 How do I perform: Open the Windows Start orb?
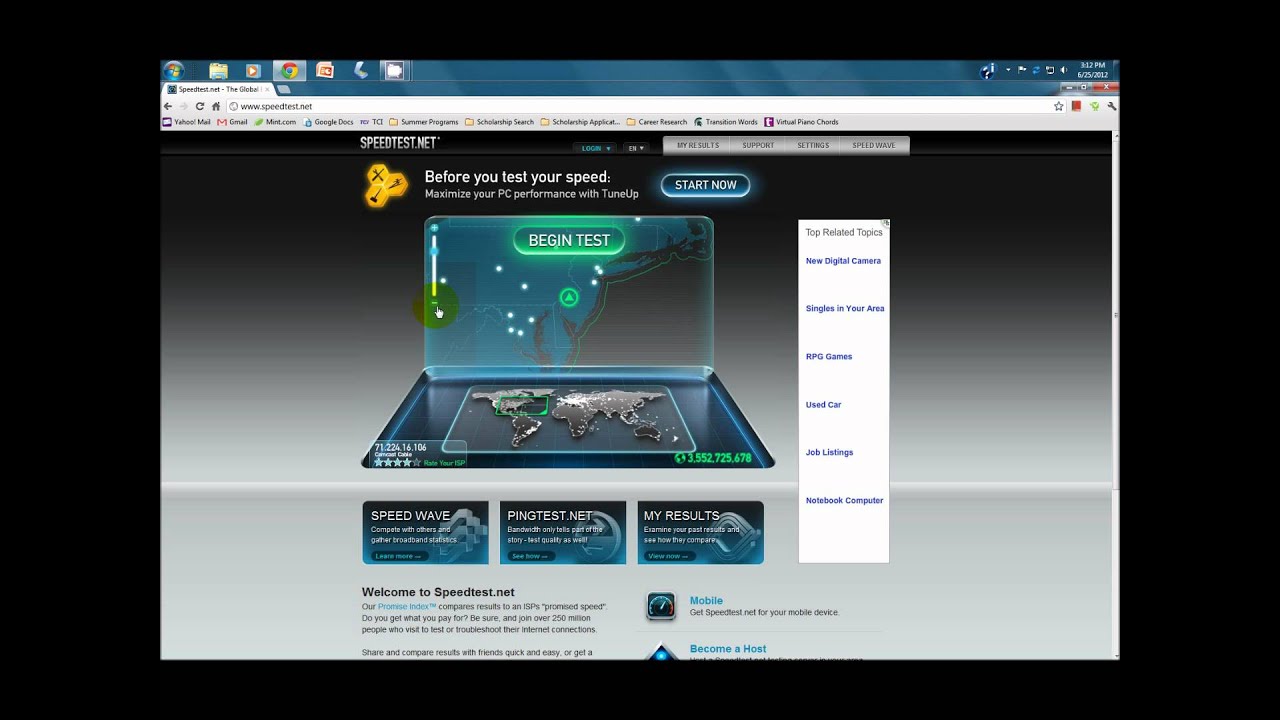[174, 70]
